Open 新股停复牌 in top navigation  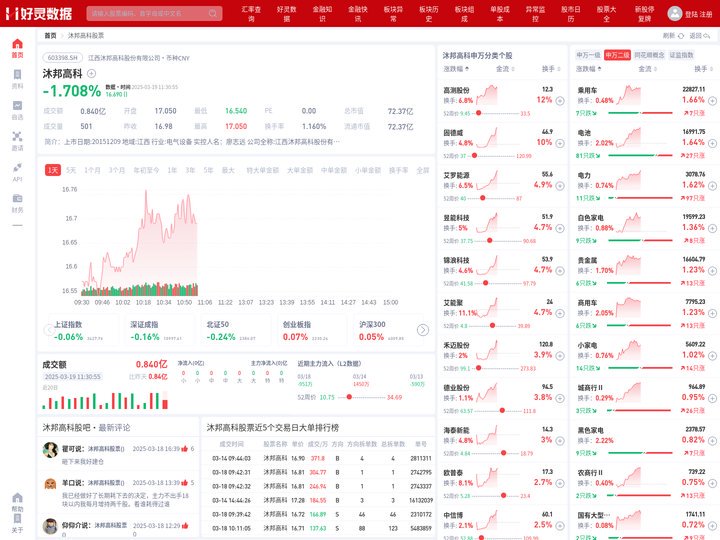644,14
